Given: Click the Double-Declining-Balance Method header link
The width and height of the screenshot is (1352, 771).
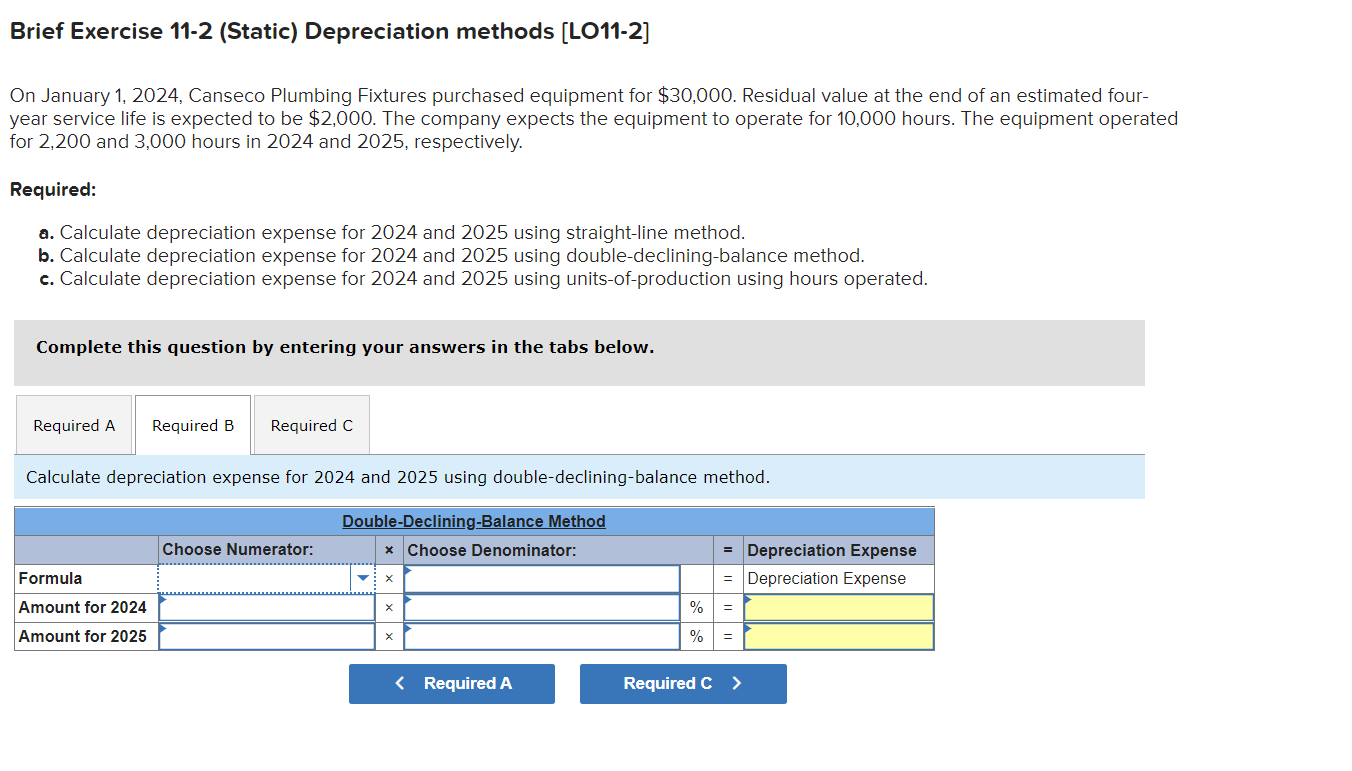Looking at the screenshot, I should pyautogui.click(x=473, y=521).
